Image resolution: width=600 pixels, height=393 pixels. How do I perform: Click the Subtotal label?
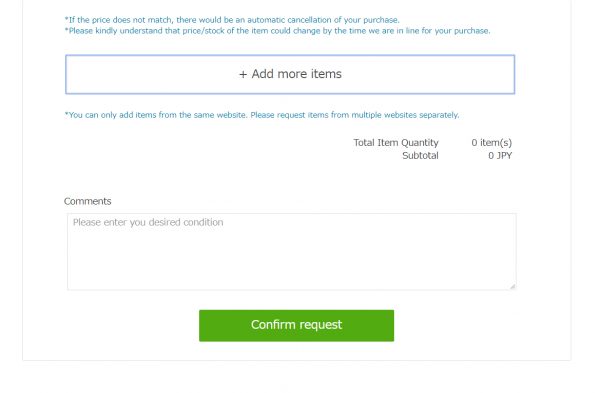tap(420, 156)
